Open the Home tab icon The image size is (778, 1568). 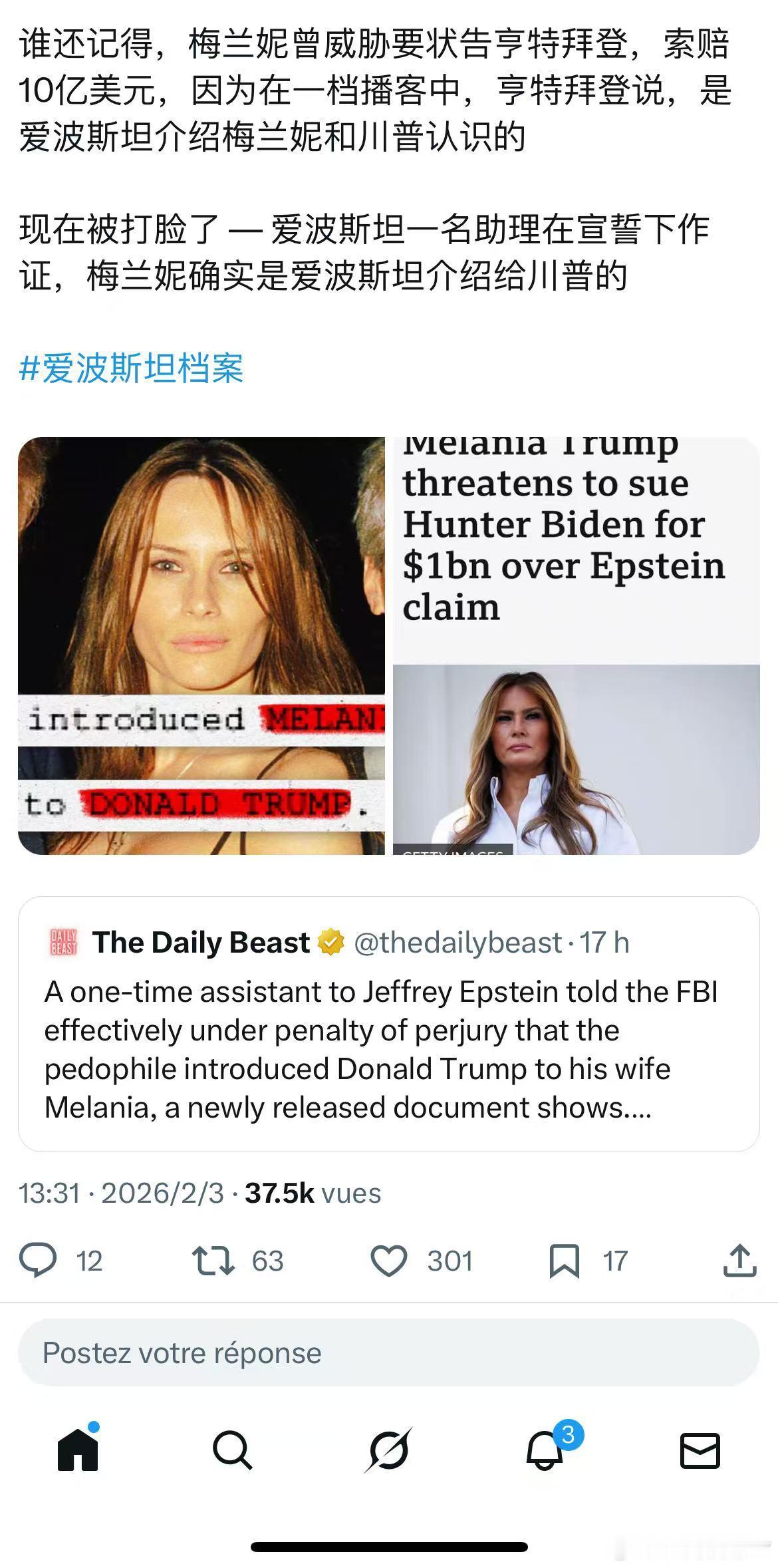point(78,1450)
